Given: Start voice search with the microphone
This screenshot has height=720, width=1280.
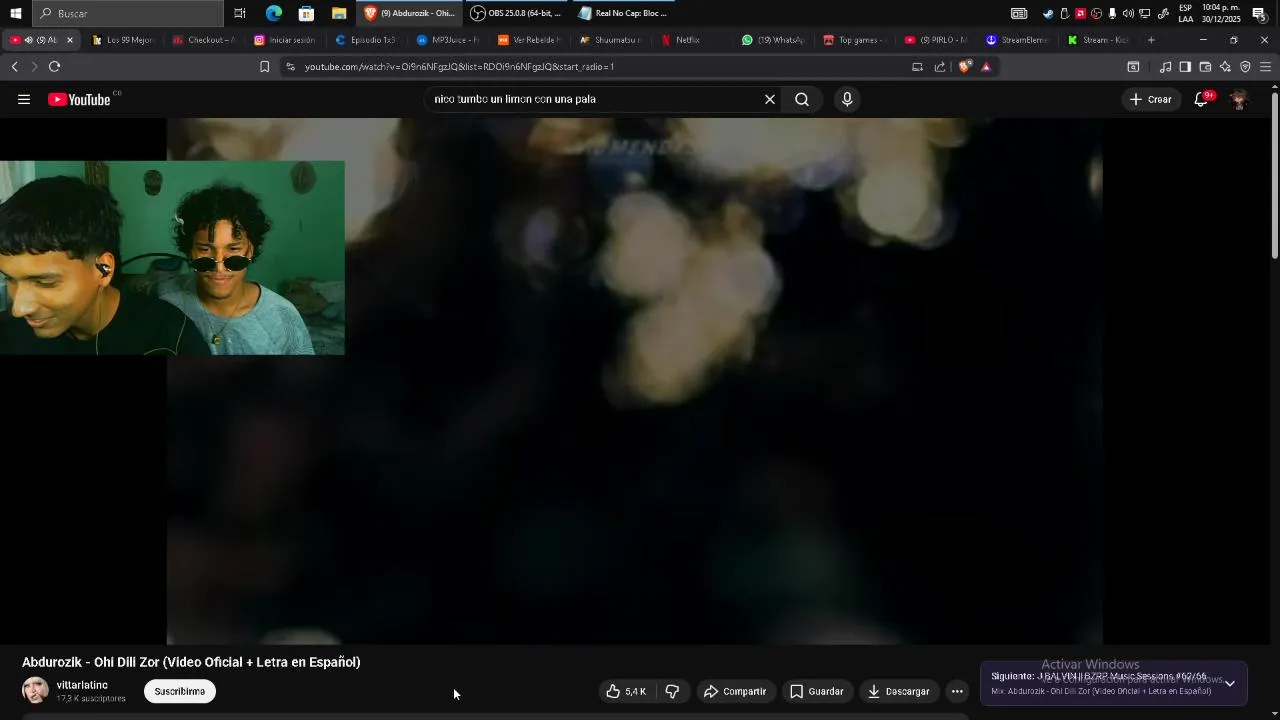Looking at the screenshot, I should (847, 99).
